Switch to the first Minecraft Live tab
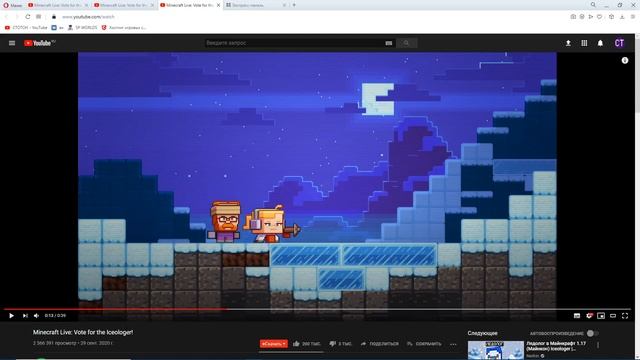 click(x=58, y=5)
